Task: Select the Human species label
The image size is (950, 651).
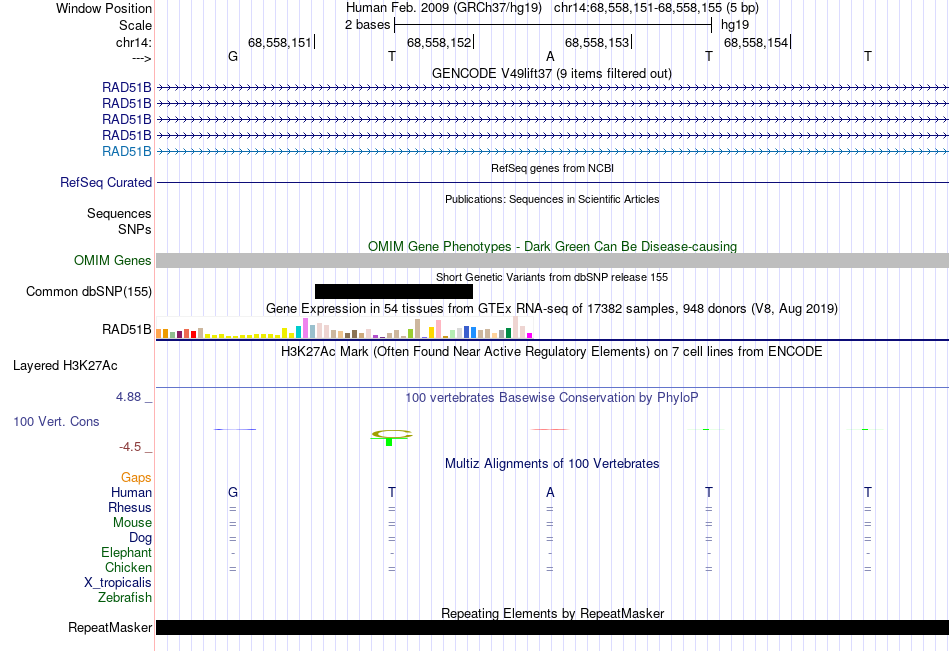Action: pos(131,492)
